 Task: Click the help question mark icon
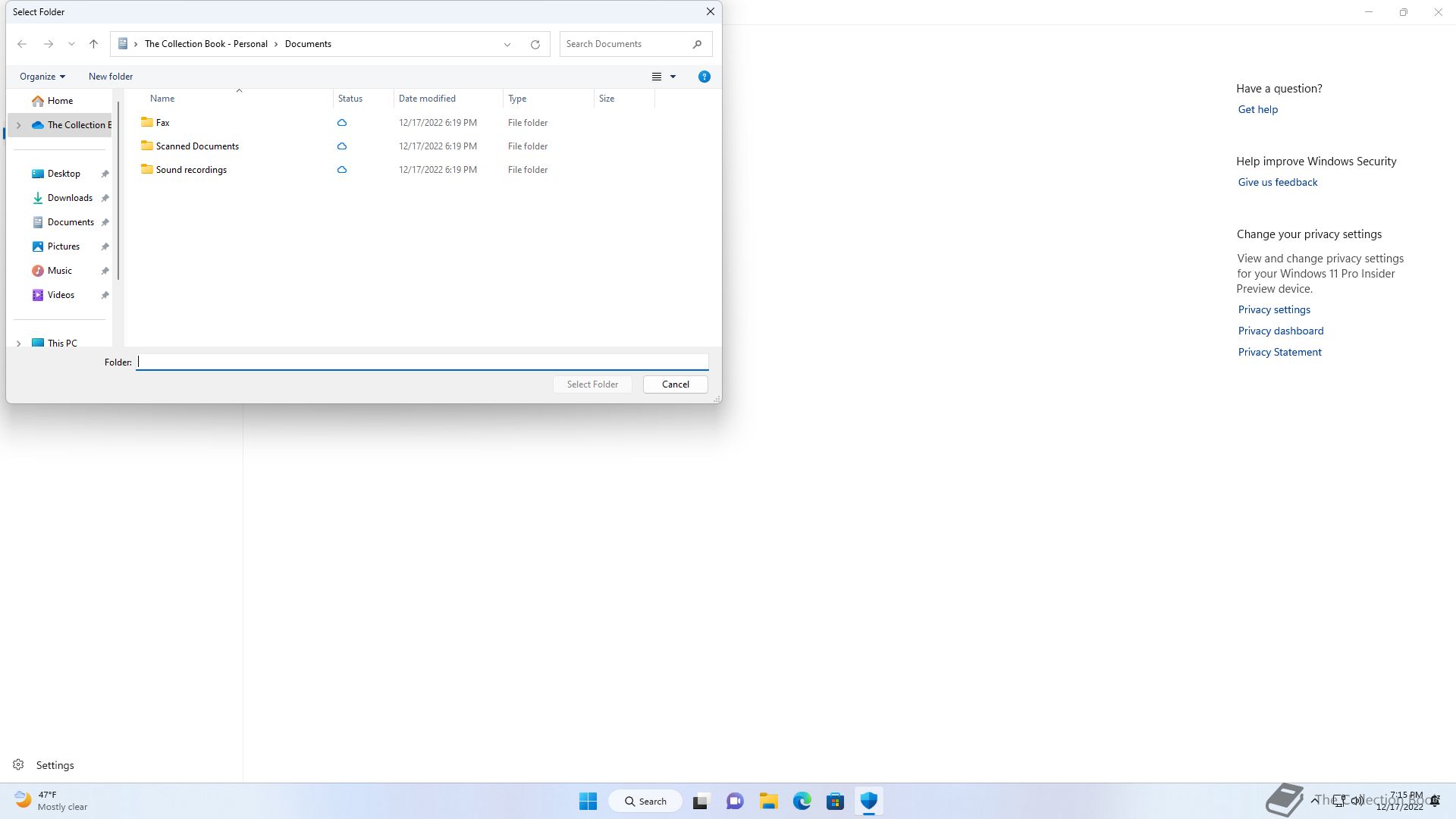coord(704,77)
